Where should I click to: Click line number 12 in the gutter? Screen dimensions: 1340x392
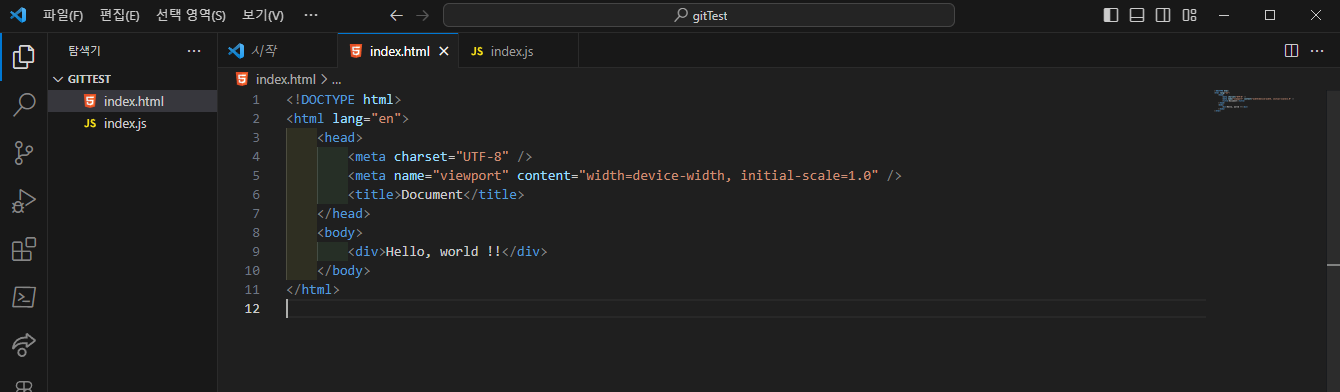click(x=253, y=309)
